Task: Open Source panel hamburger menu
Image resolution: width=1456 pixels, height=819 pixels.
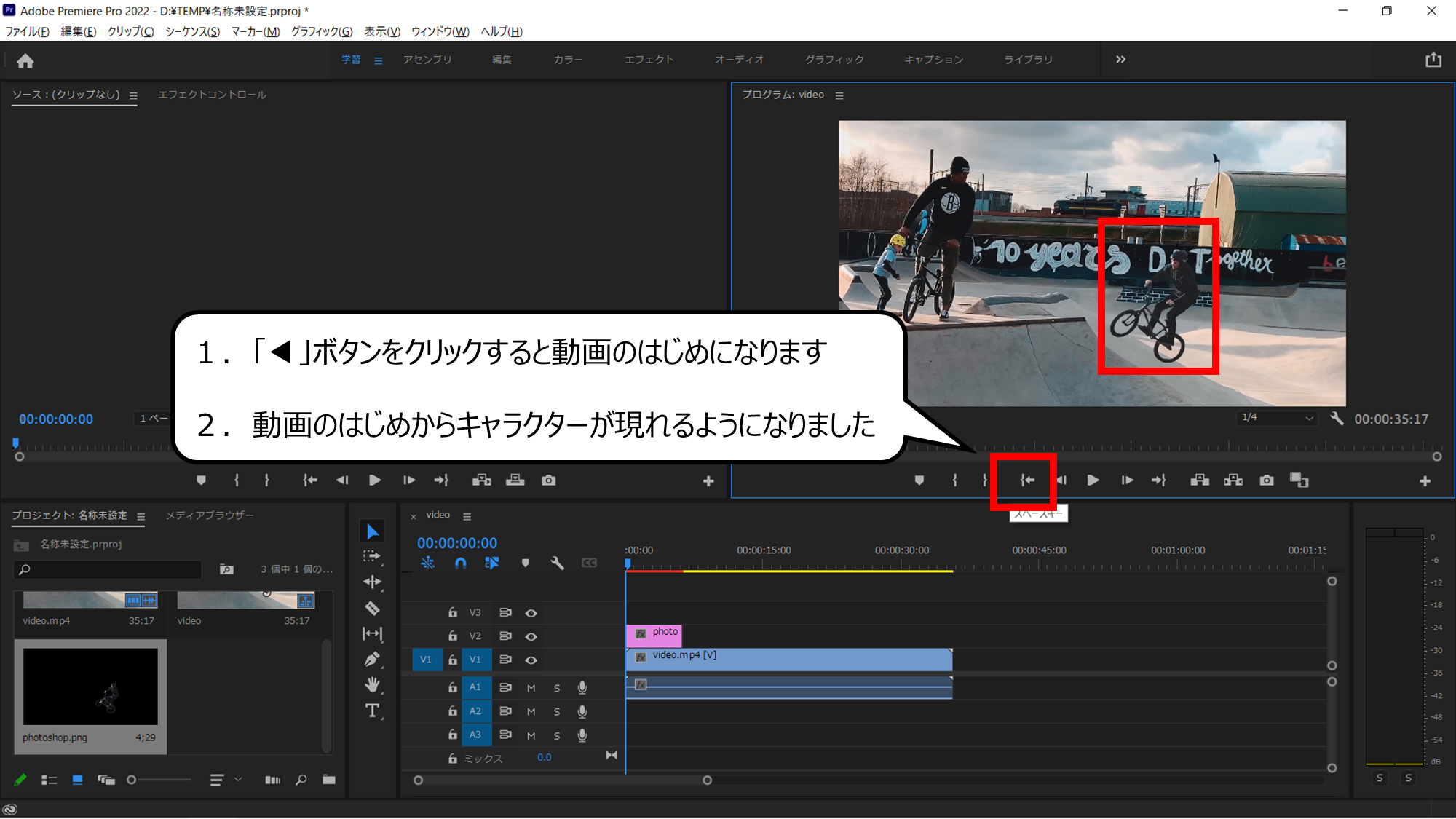Action: click(133, 95)
